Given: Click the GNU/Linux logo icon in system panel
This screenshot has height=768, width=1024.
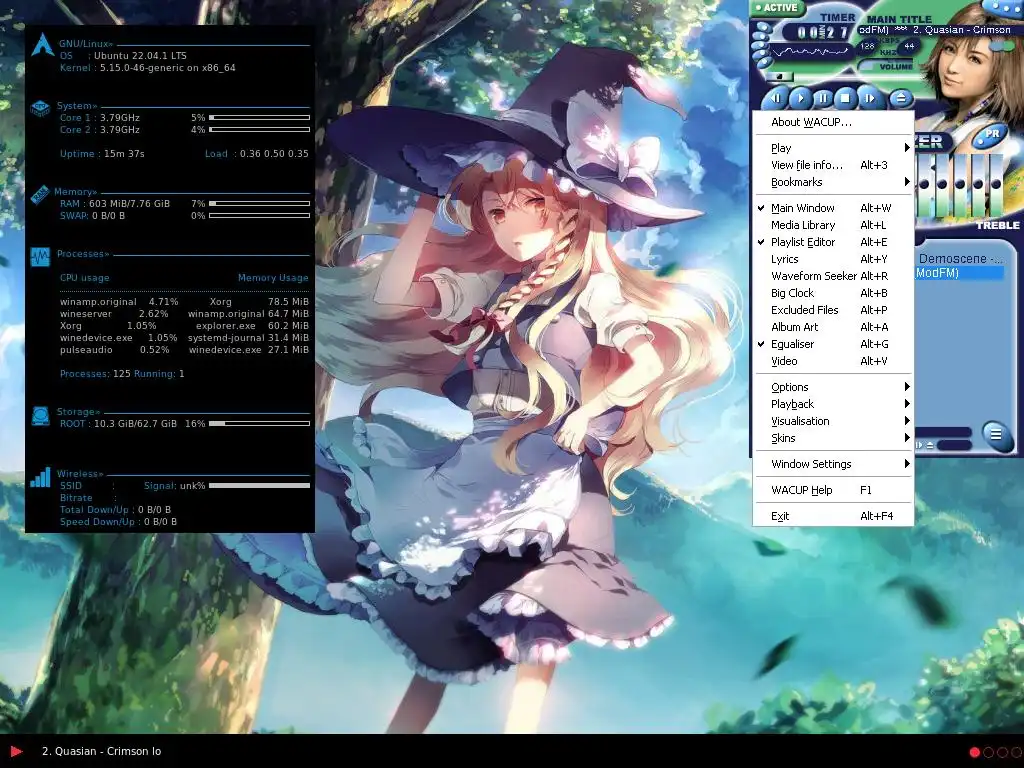Looking at the screenshot, I should 42,44.
